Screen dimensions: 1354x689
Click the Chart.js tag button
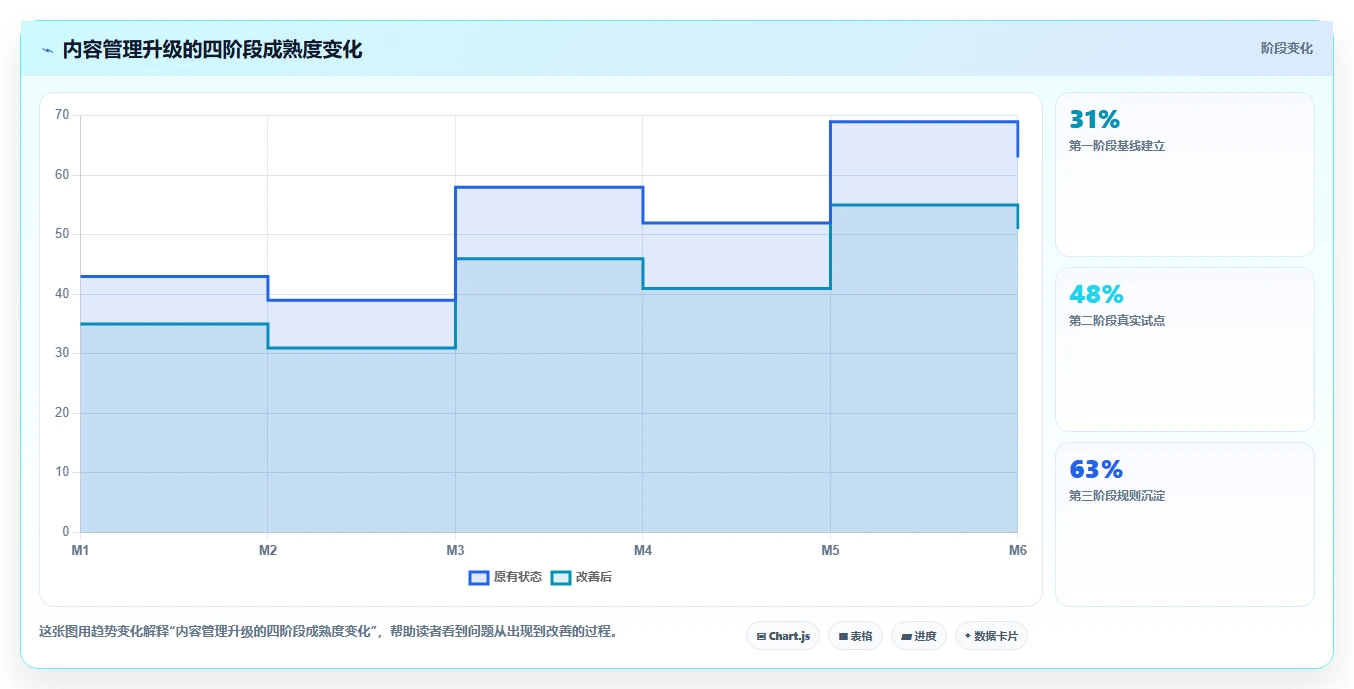point(783,636)
